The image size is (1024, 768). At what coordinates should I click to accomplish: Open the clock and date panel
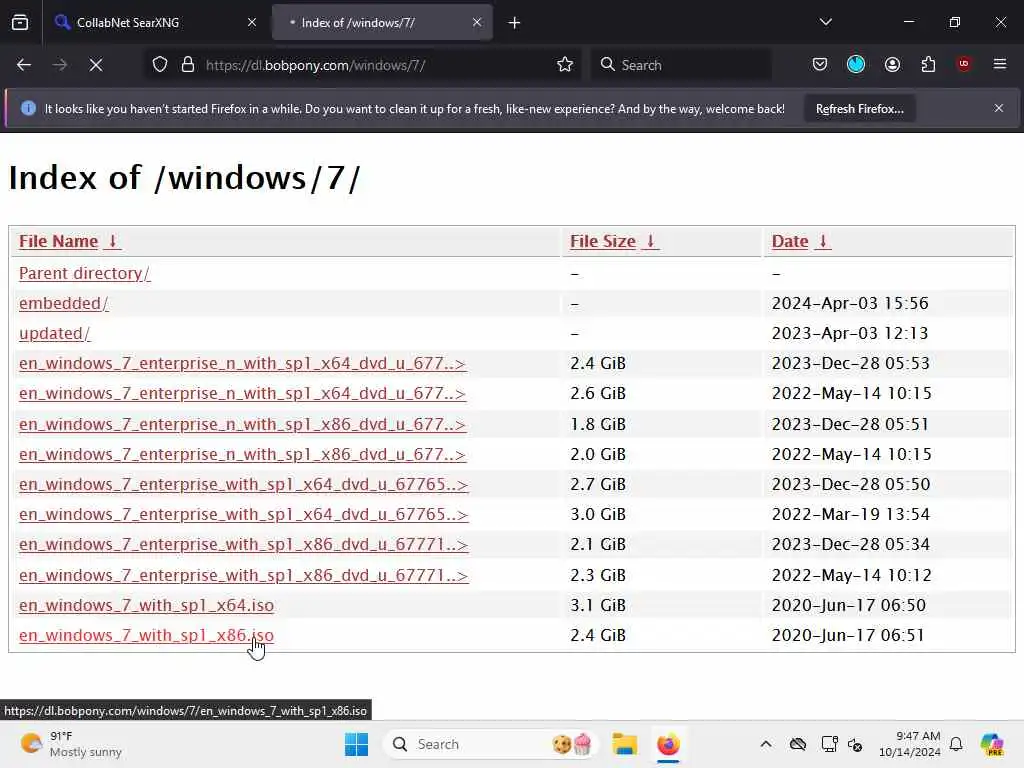pos(909,744)
